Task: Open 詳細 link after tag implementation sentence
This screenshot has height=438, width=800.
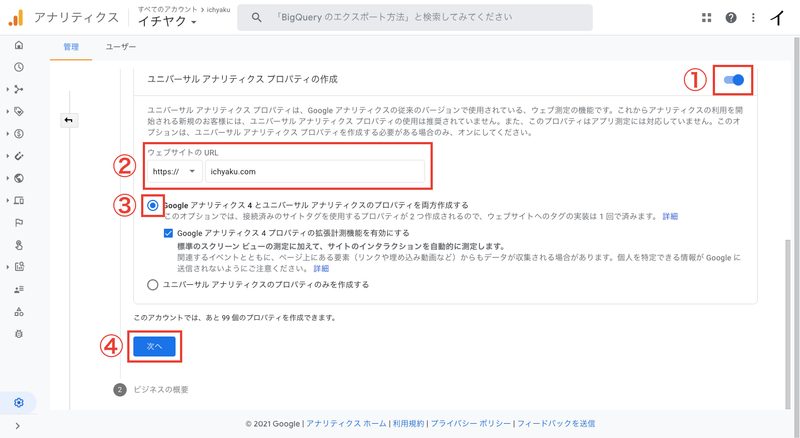Action: coord(670,216)
